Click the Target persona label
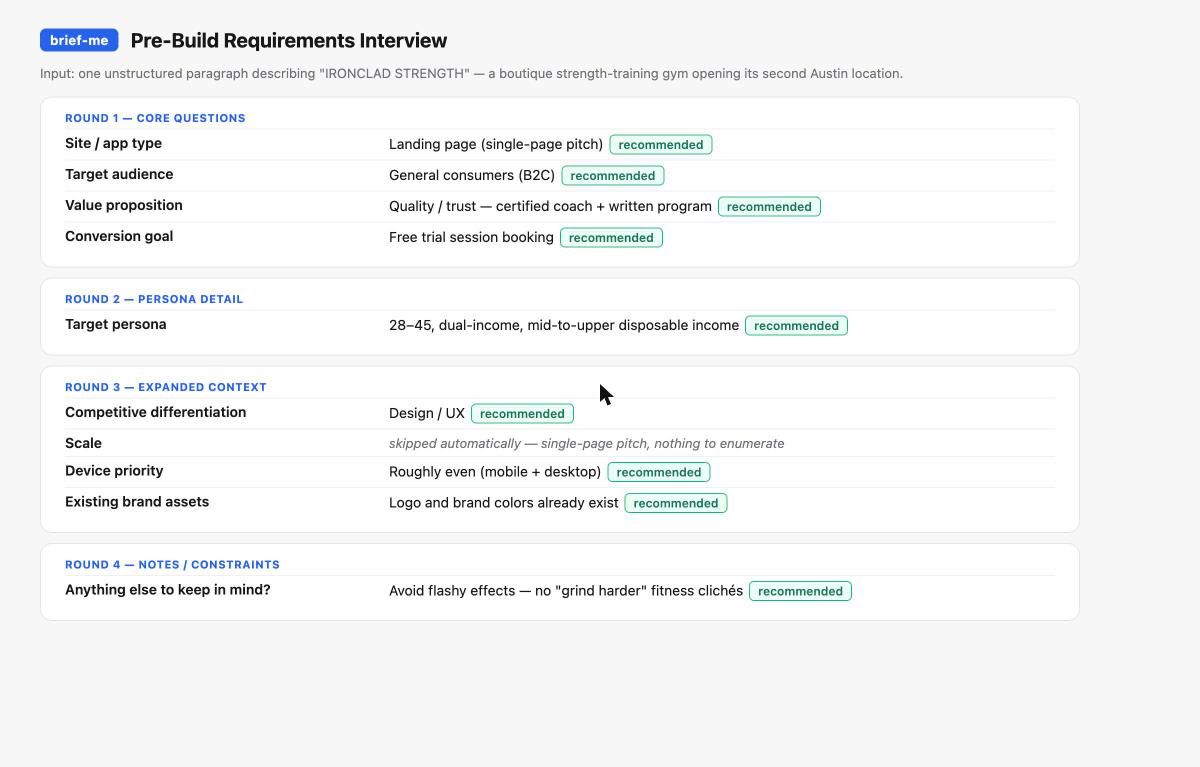This screenshot has width=1200, height=767. pos(116,324)
